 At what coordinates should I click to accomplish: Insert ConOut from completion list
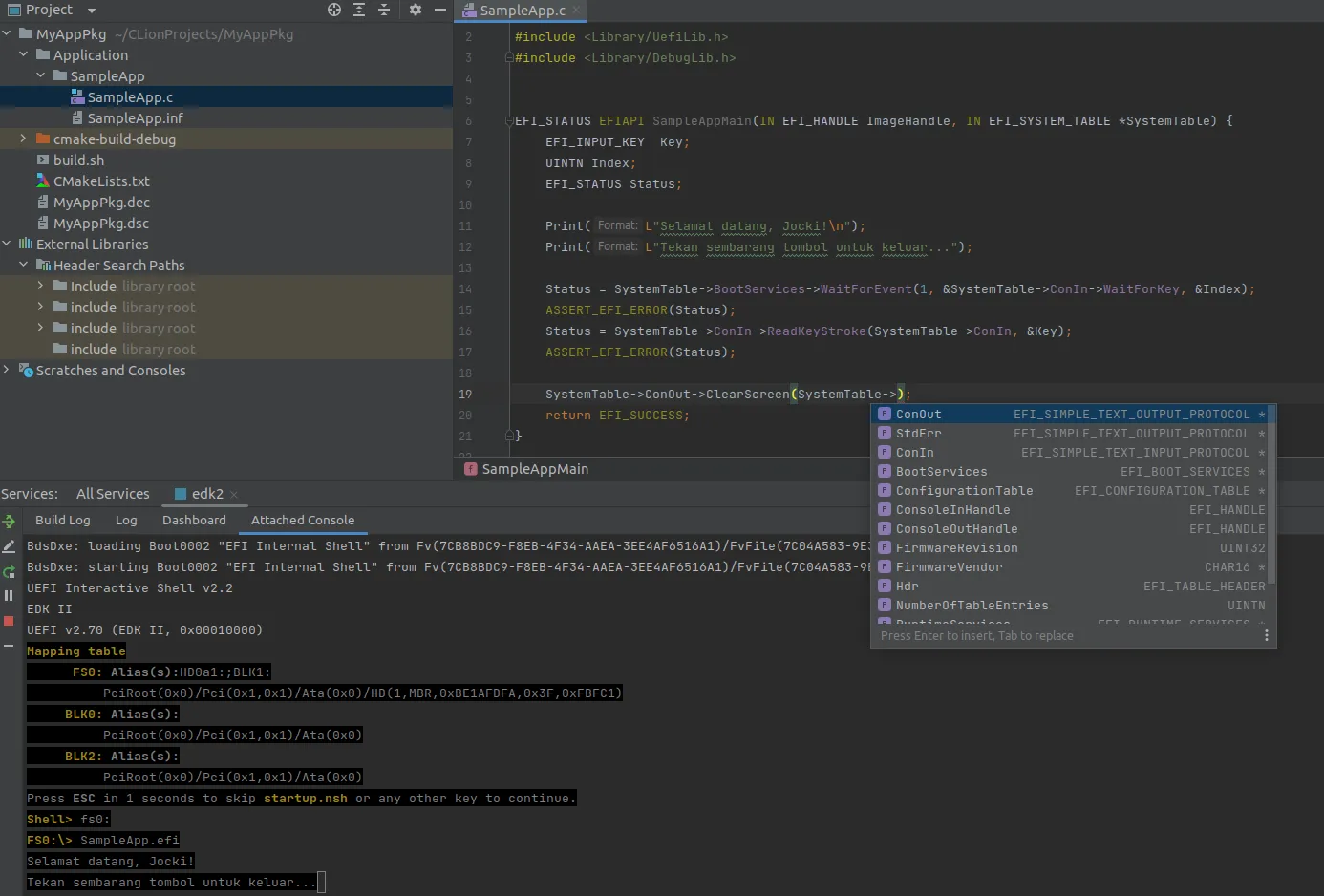coord(1070,414)
